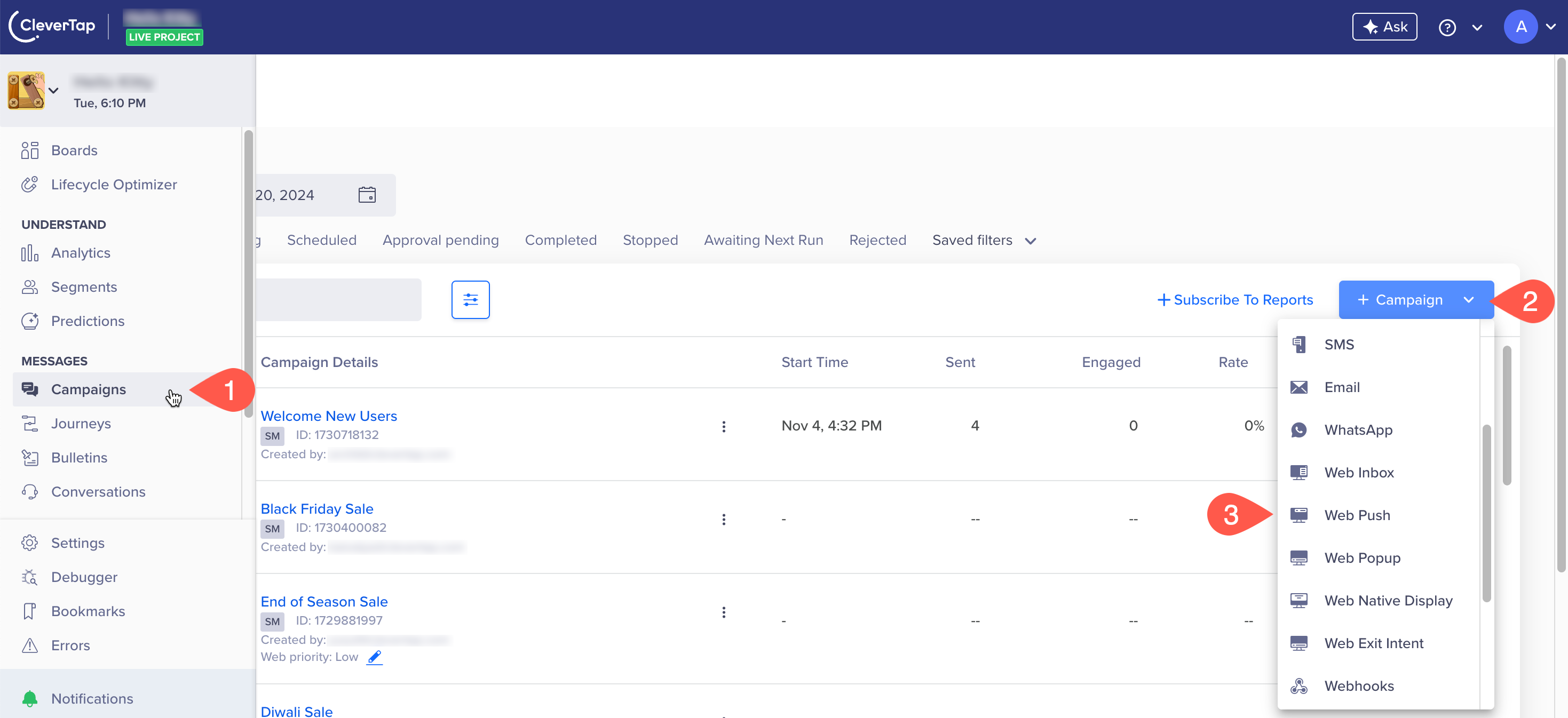This screenshot has height=718, width=1568.
Task: Click Subscribe To Reports button
Action: point(1234,299)
